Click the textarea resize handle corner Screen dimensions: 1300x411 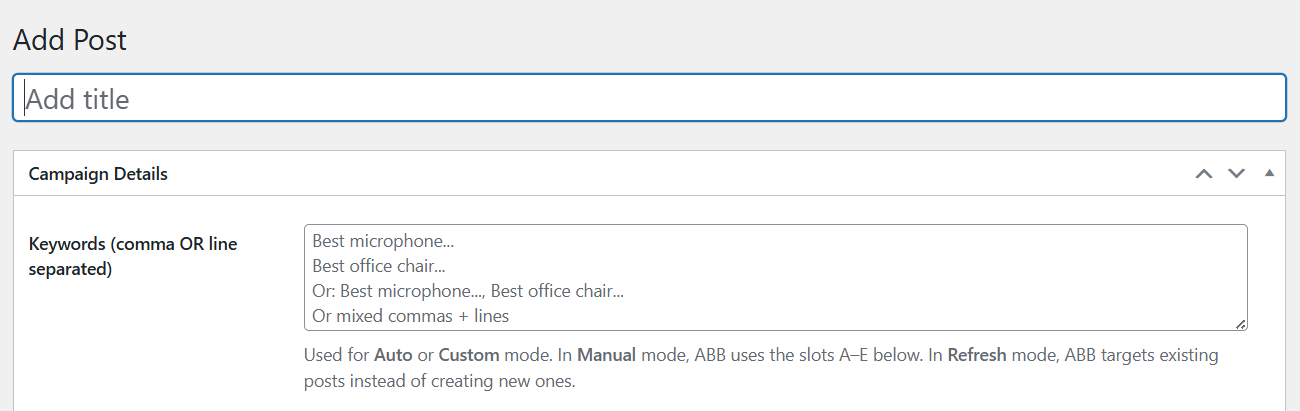click(x=1241, y=324)
